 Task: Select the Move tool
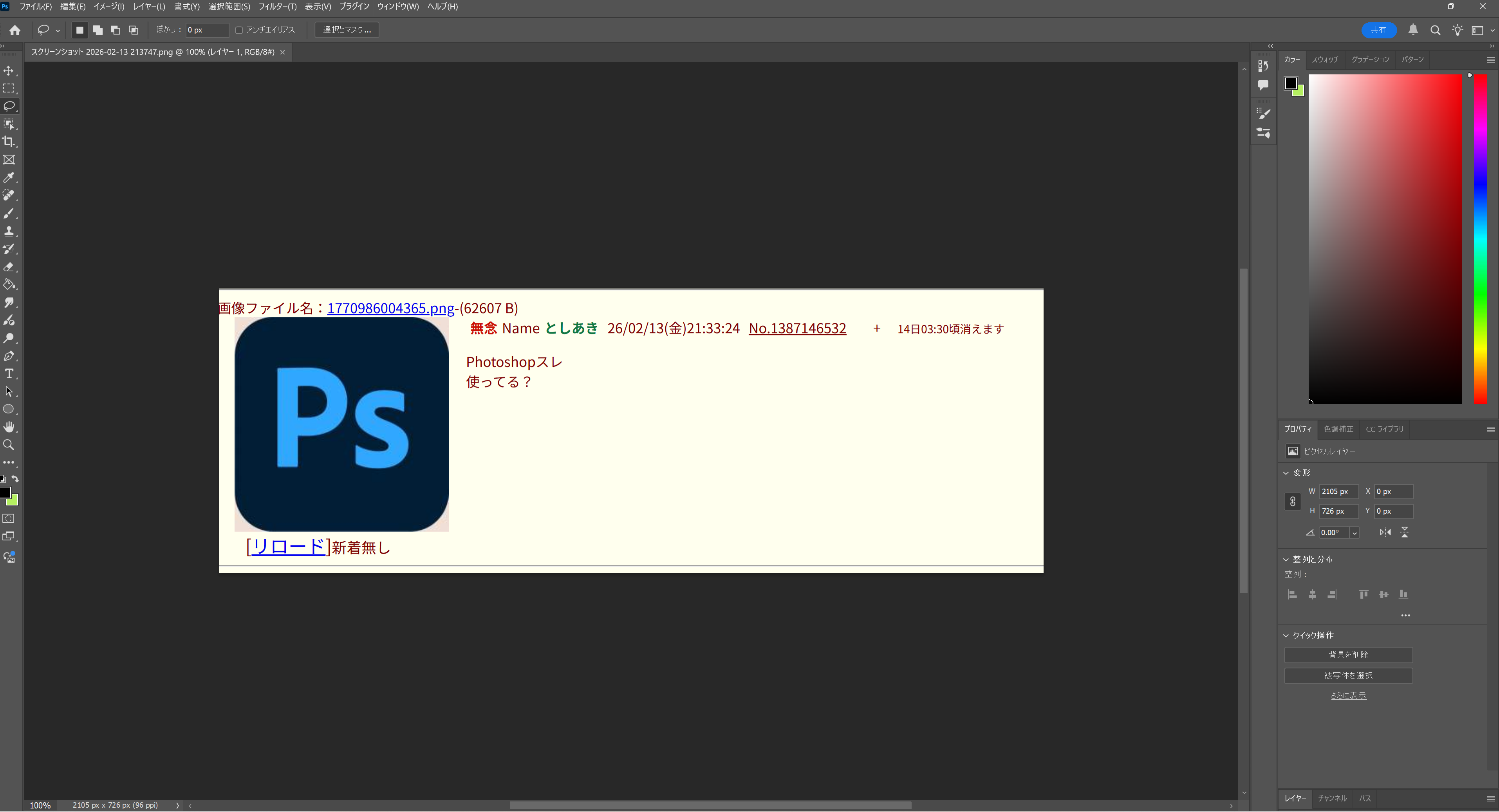[9, 70]
